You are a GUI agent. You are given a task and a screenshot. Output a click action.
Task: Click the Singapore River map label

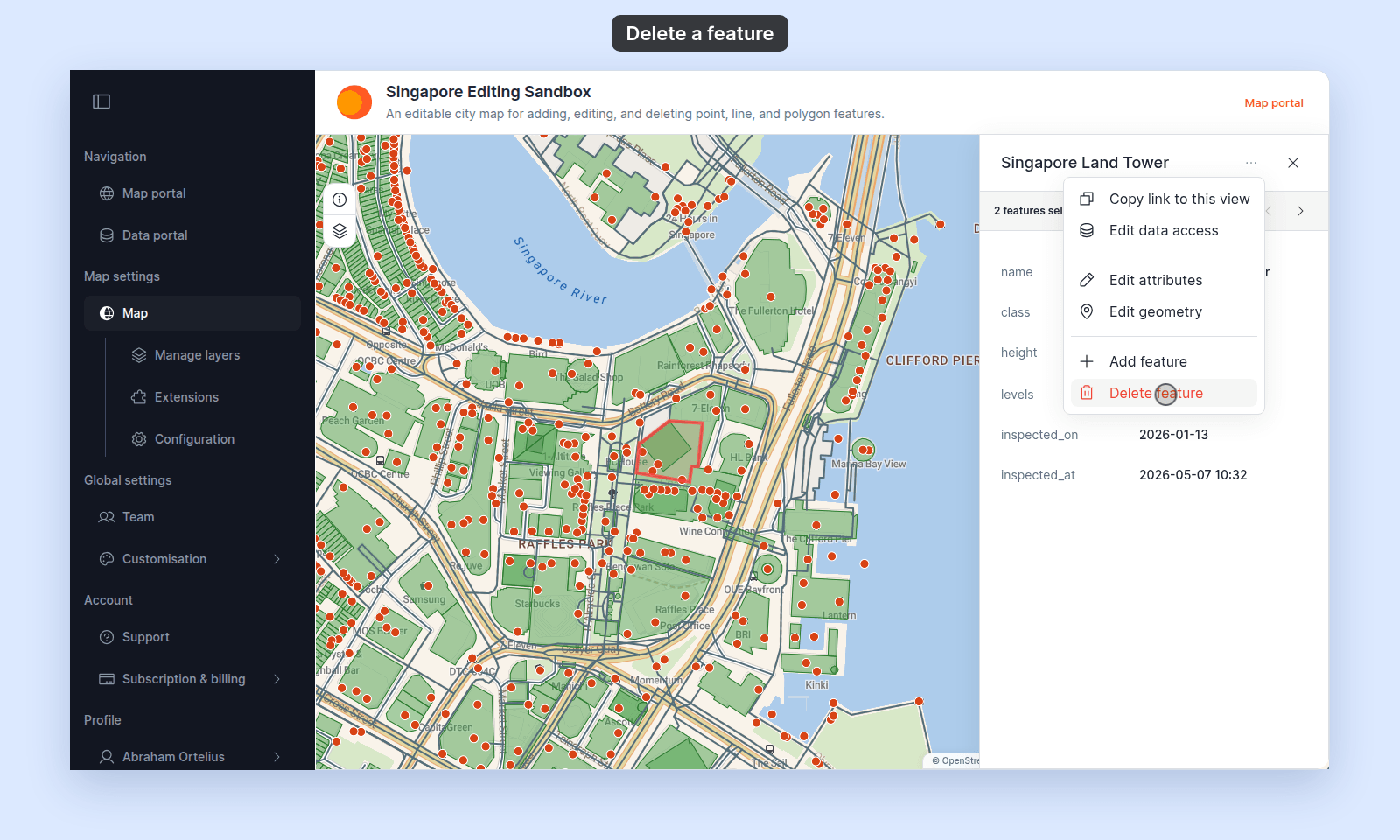pyautogui.click(x=560, y=270)
